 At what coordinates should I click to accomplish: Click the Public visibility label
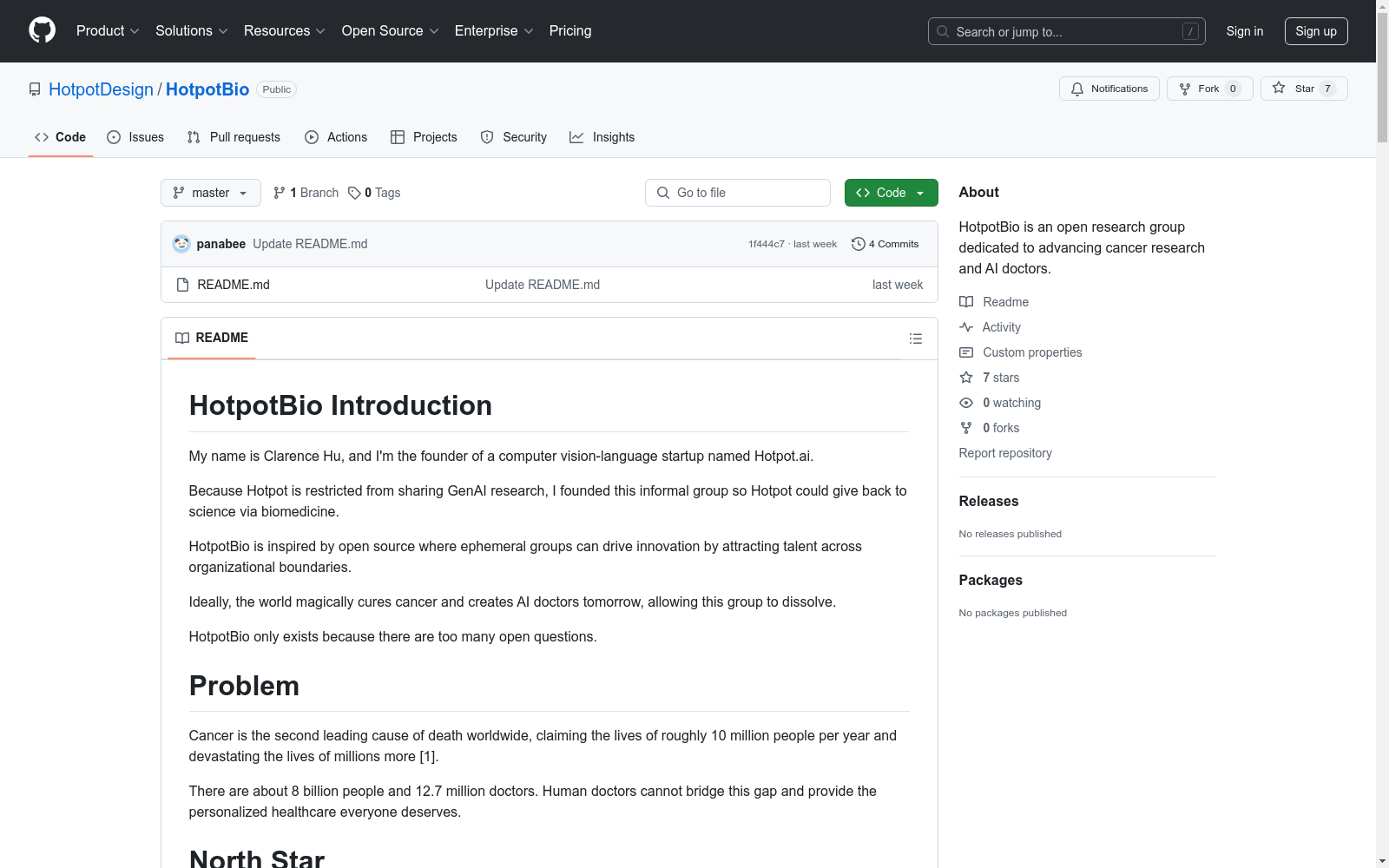pos(277,89)
